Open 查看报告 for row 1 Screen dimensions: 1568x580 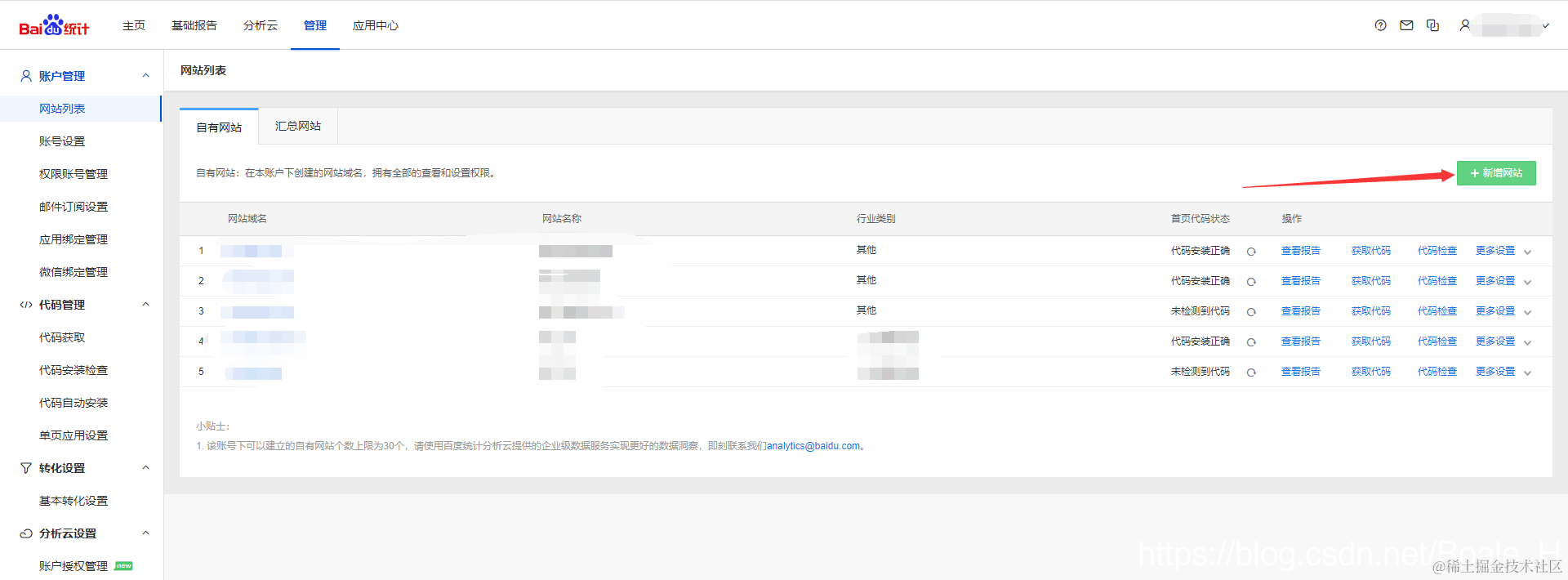tap(1301, 251)
